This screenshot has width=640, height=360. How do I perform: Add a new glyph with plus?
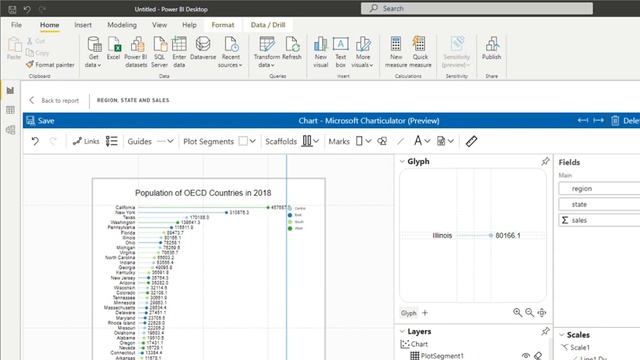pos(425,313)
